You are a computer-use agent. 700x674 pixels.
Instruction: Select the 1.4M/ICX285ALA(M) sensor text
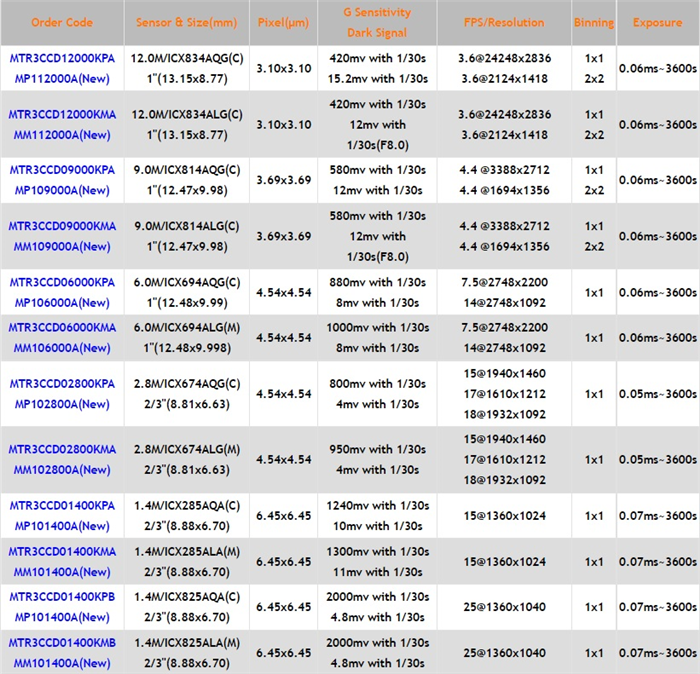187,552
